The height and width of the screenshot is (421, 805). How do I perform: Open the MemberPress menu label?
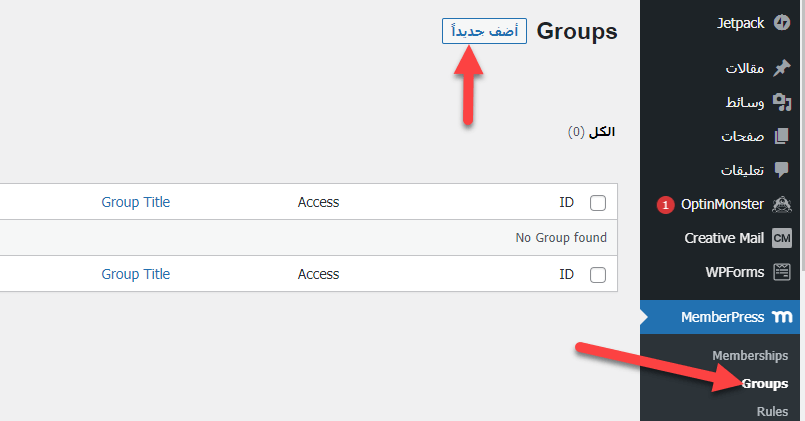coord(722,317)
